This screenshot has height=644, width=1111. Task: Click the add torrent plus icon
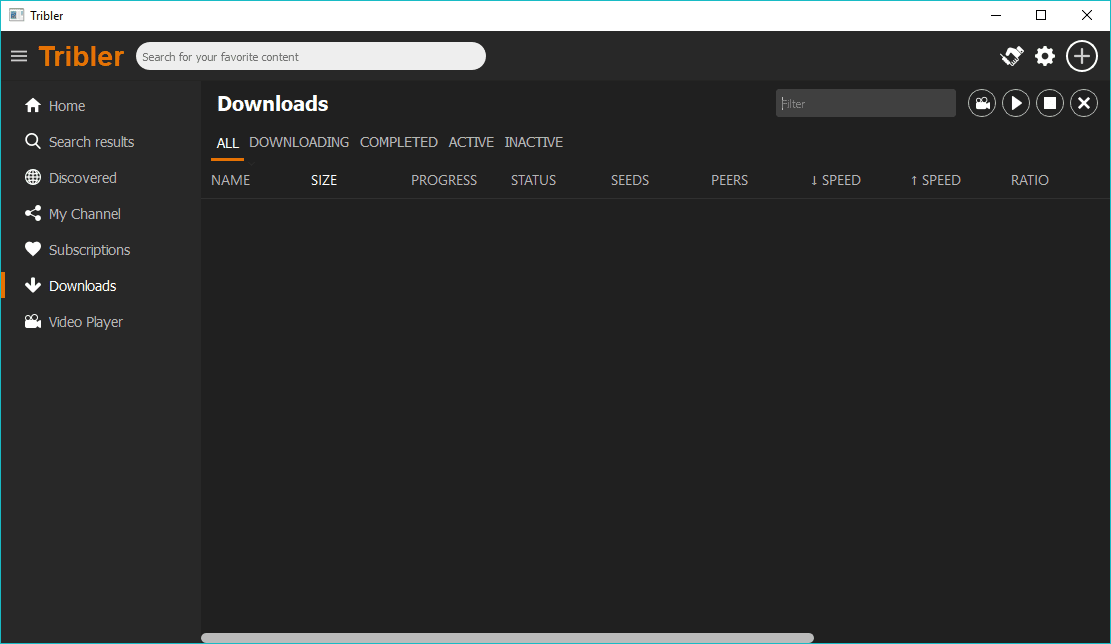pyautogui.click(x=1082, y=56)
